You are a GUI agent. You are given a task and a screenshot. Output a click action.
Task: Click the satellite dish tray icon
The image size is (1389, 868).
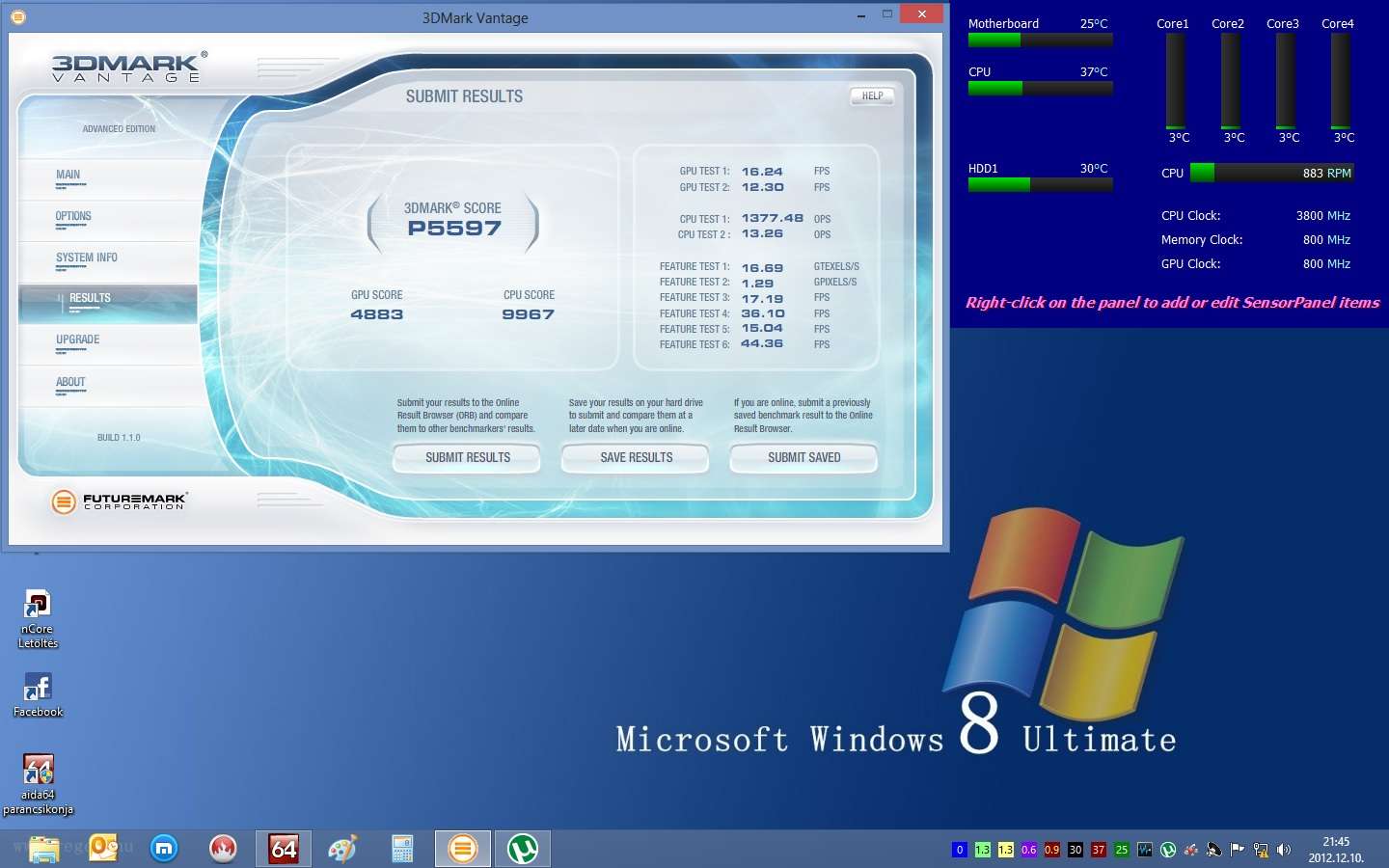(1214, 850)
